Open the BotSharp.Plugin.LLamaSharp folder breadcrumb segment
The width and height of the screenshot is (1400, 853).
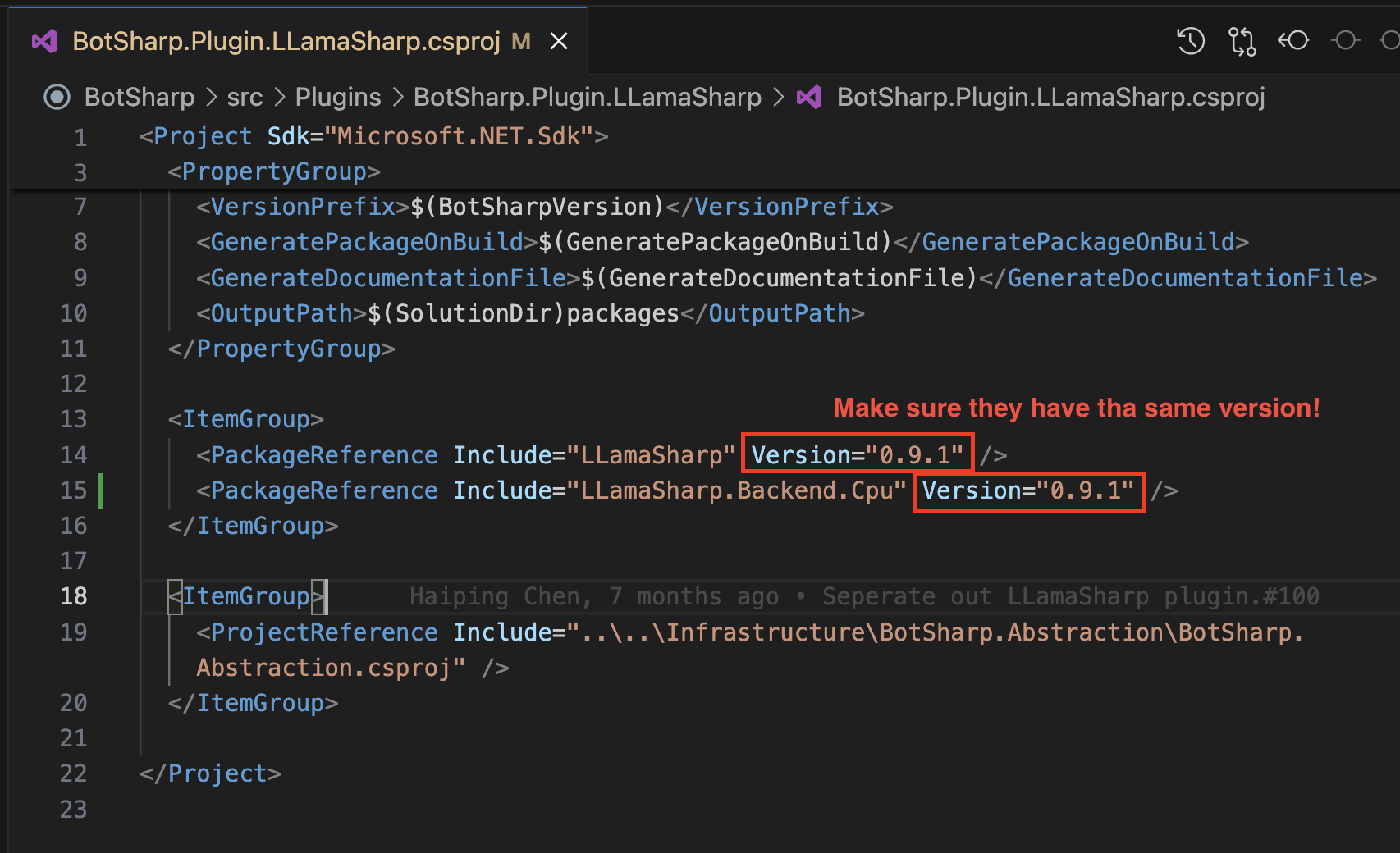click(588, 97)
